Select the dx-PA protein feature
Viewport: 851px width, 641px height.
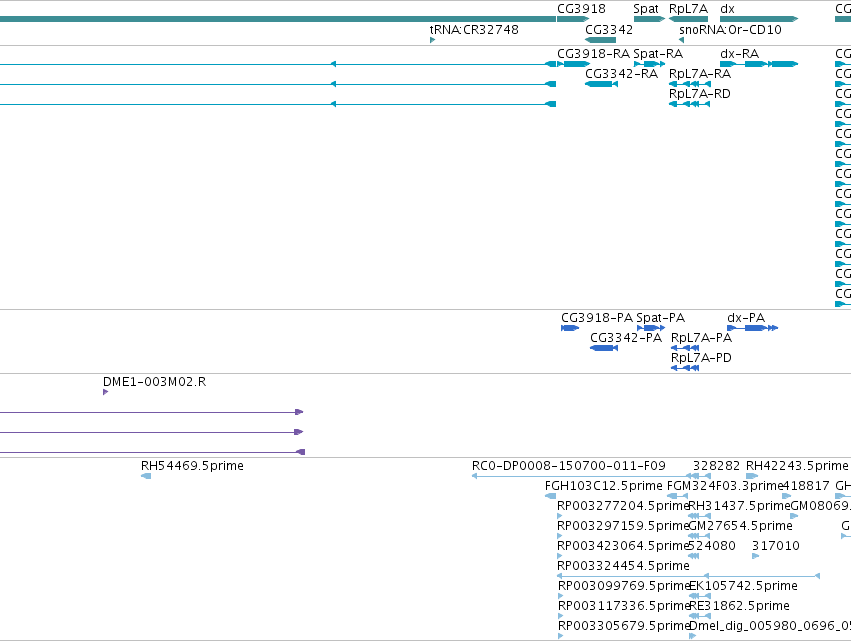(x=753, y=328)
